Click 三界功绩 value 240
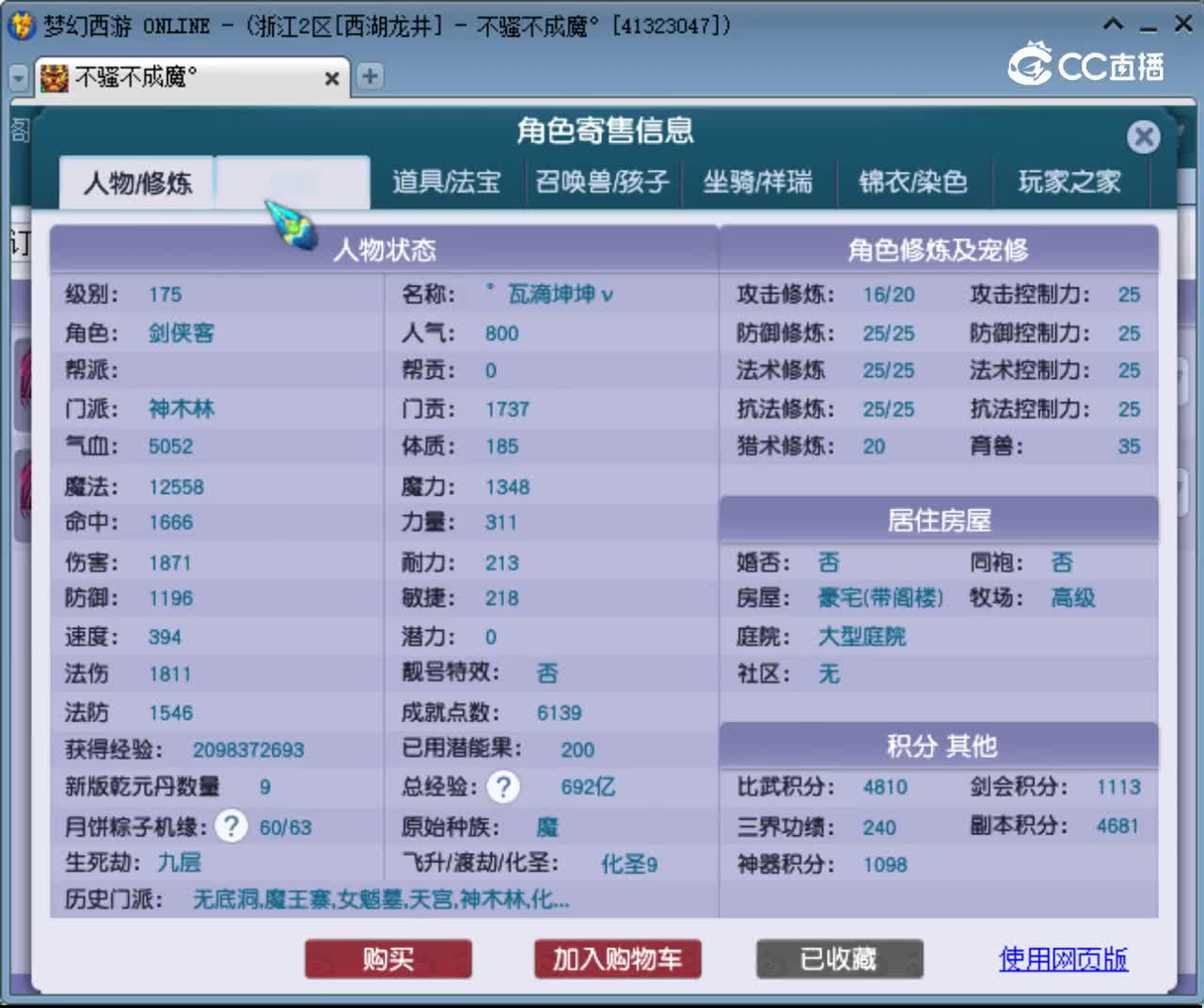Viewport: 1204px width, 1008px height. (x=879, y=827)
